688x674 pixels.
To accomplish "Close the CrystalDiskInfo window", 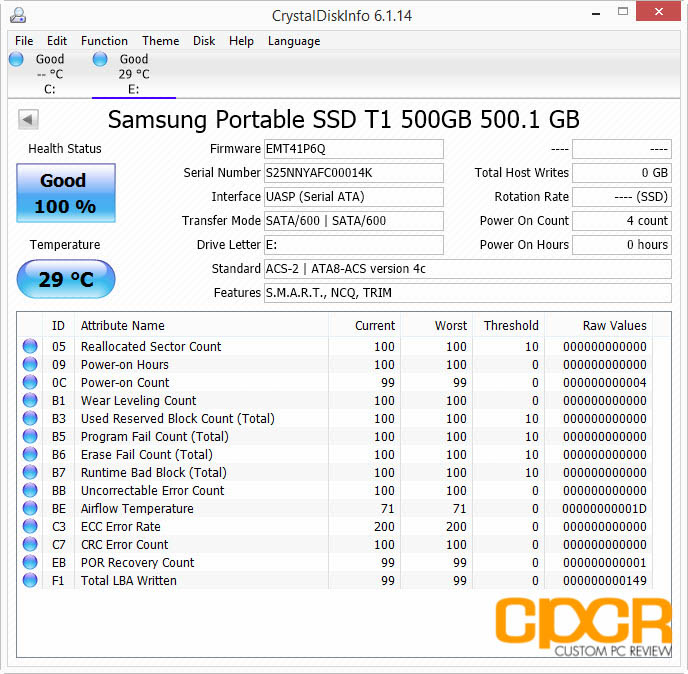I will click(658, 12).
